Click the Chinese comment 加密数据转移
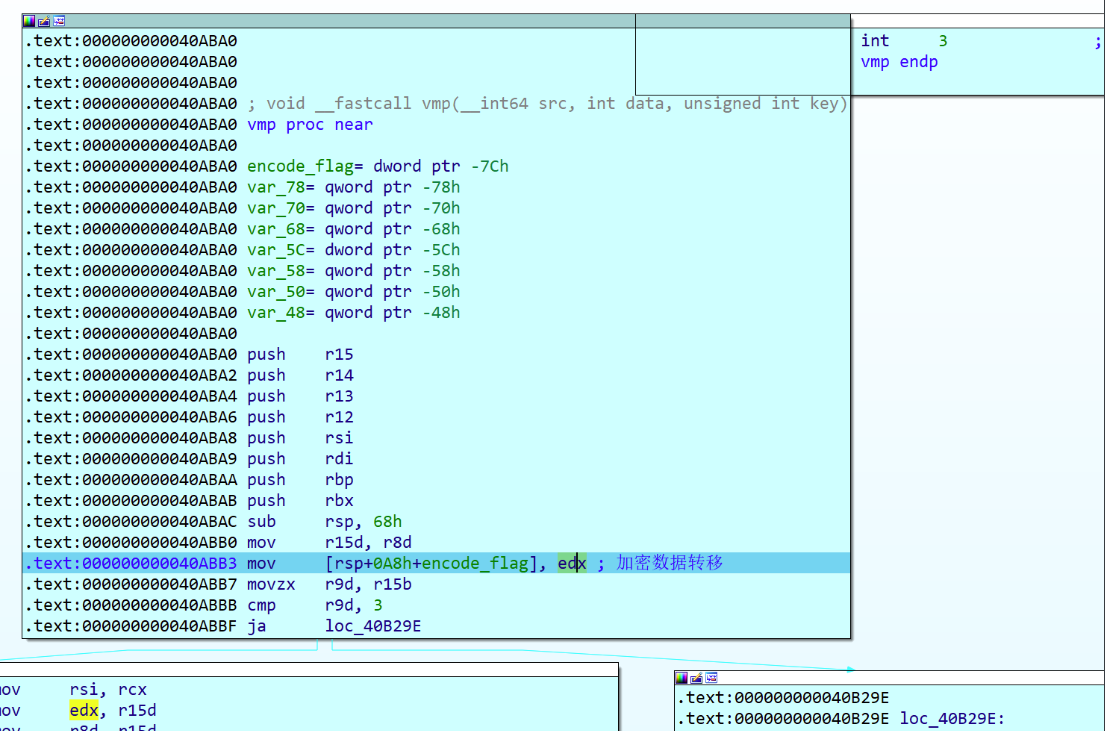 coord(669,563)
